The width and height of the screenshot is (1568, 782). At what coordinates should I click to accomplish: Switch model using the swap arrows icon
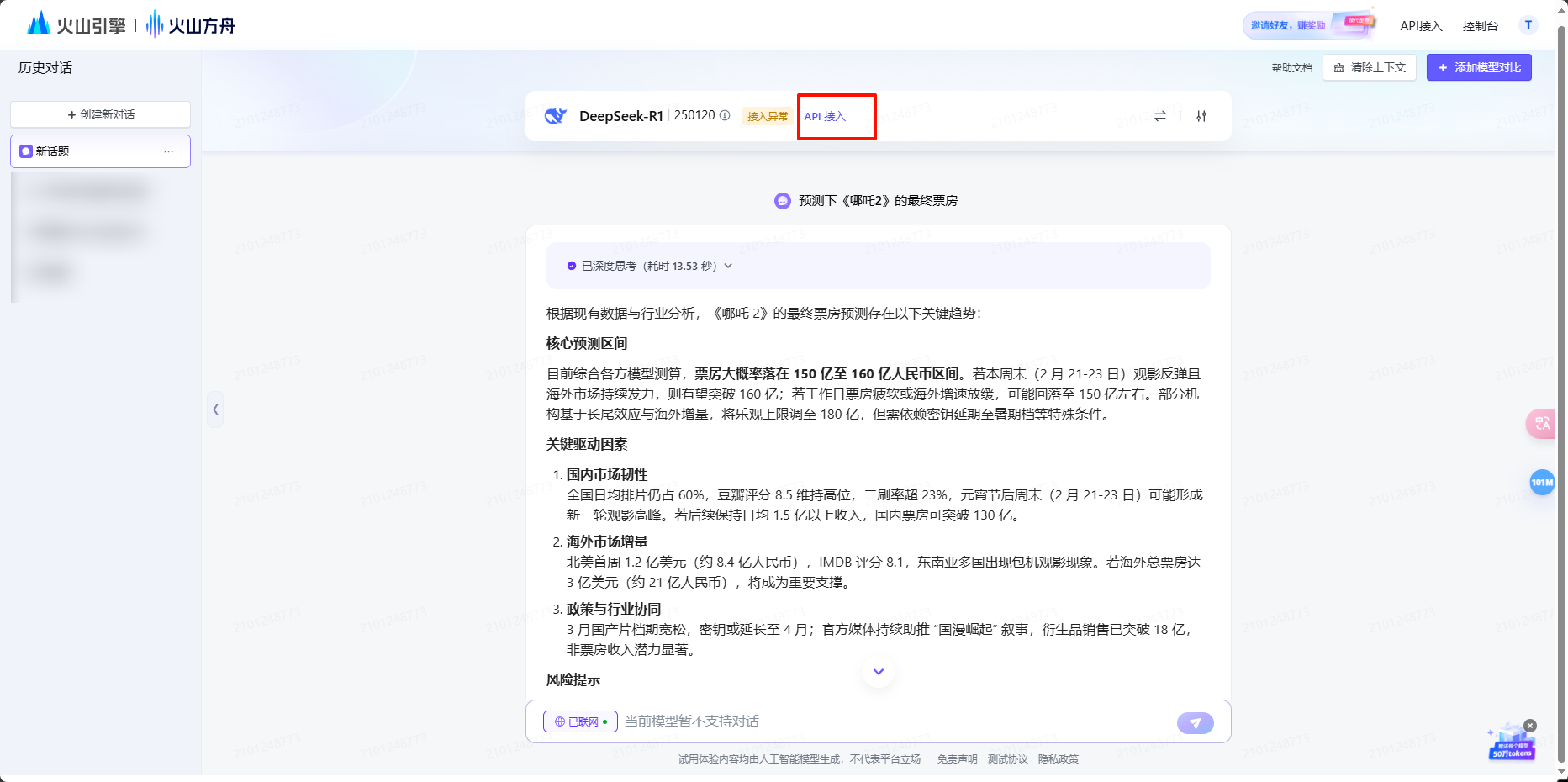1160,116
